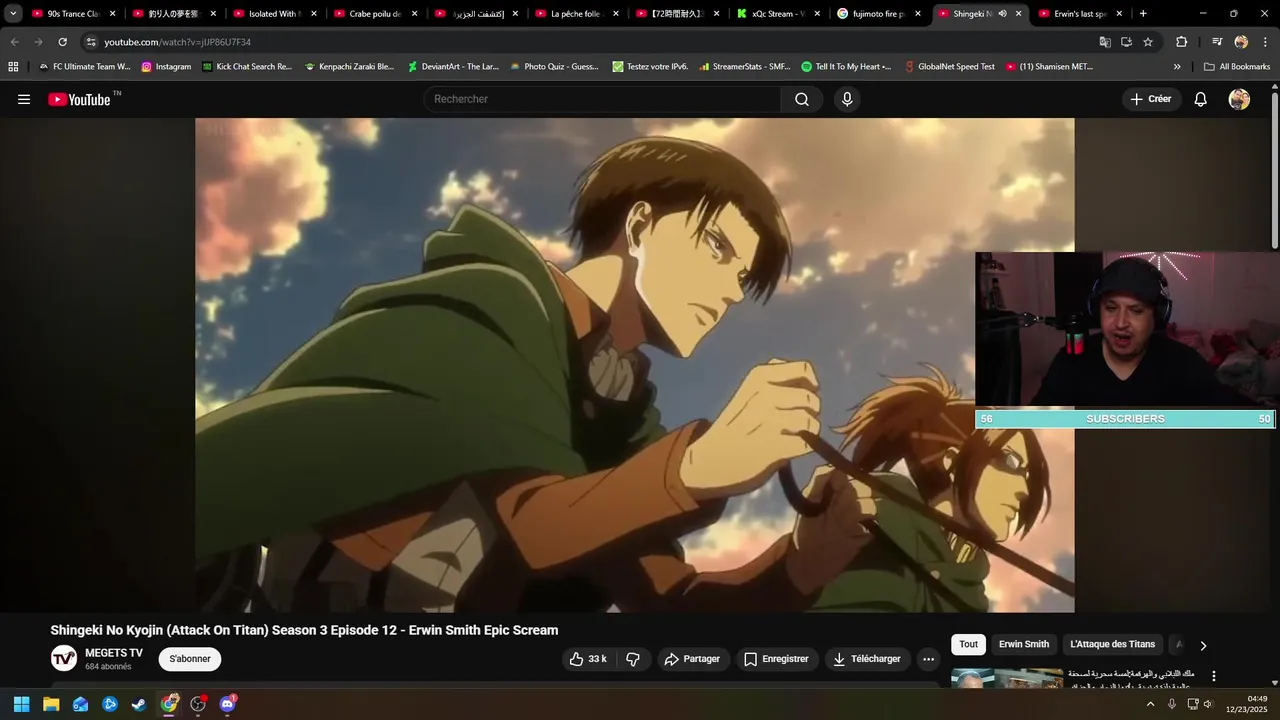Open the All Bookmarks folder
This screenshot has width=1280, height=720.
coord(1237,67)
